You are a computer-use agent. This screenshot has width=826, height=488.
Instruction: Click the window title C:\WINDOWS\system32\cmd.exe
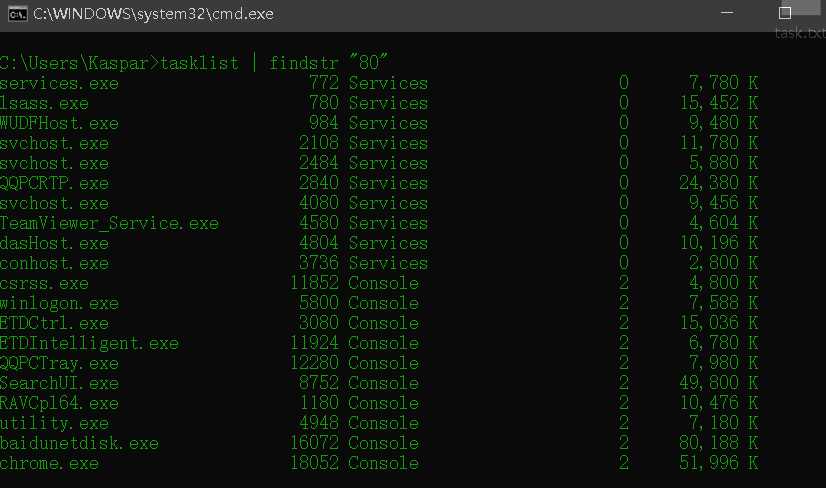pos(153,14)
